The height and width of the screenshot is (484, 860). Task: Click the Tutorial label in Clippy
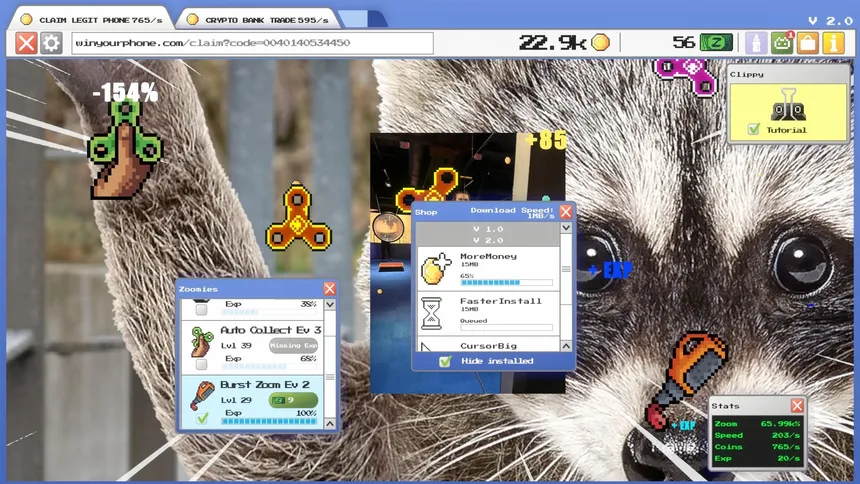(x=787, y=130)
